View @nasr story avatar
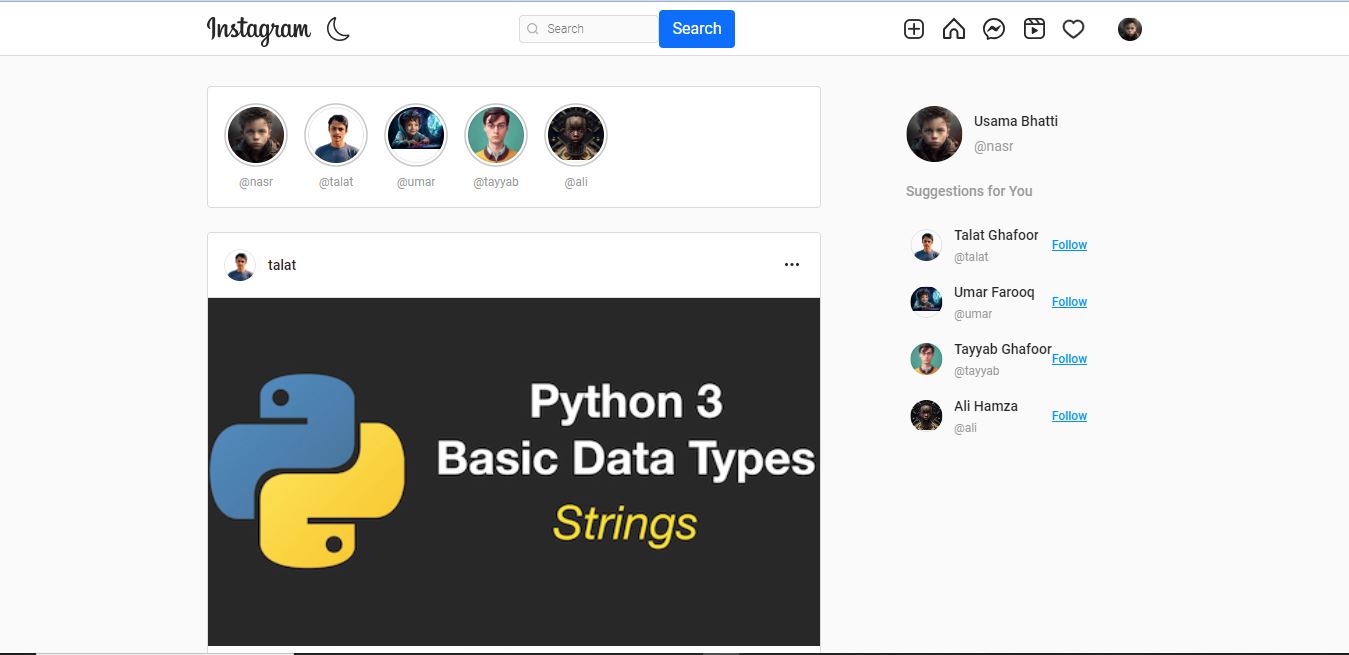1349x655 pixels. point(256,135)
